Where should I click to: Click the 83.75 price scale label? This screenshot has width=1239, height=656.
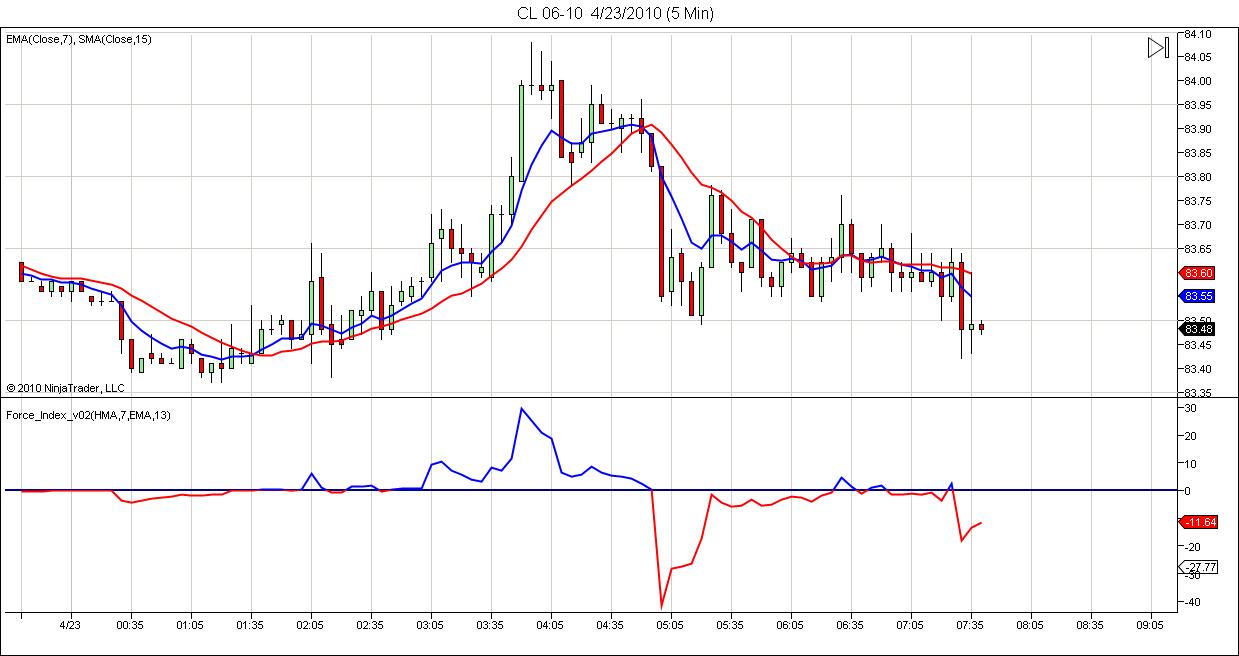[x=1198, y=201]
